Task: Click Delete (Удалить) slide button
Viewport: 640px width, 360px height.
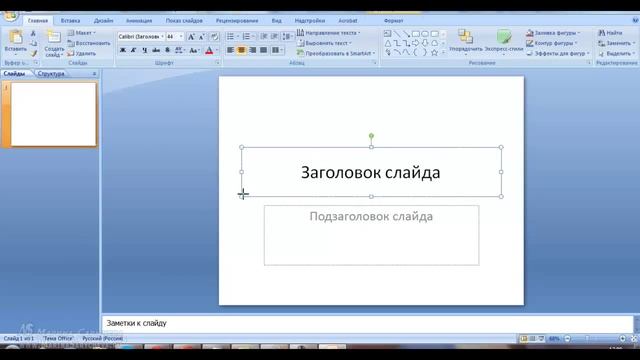Action: click(82, 53)
